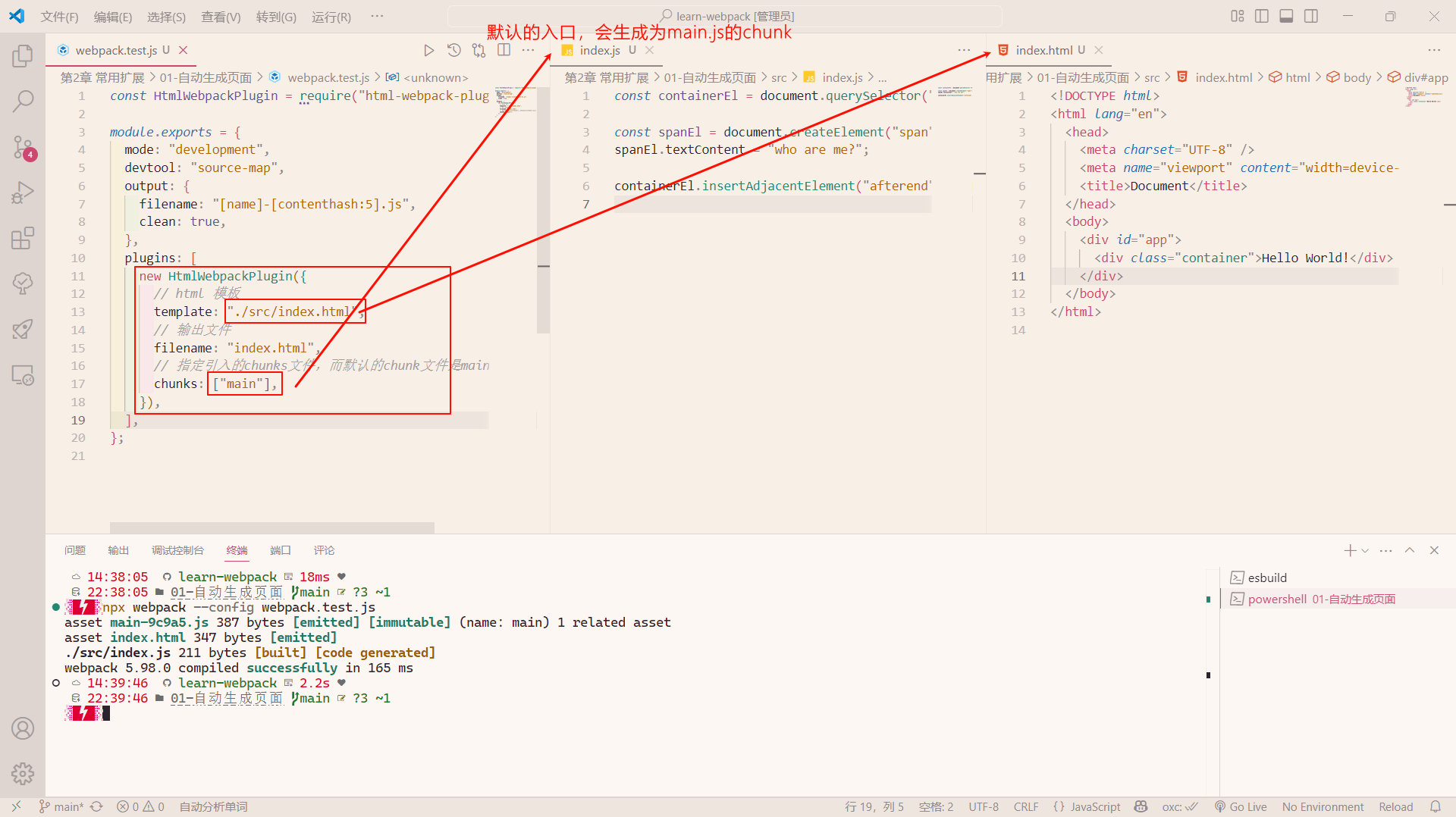The image size is (1456, 817).
Task: Close the index.html tab
Action: pos(1098,50)
